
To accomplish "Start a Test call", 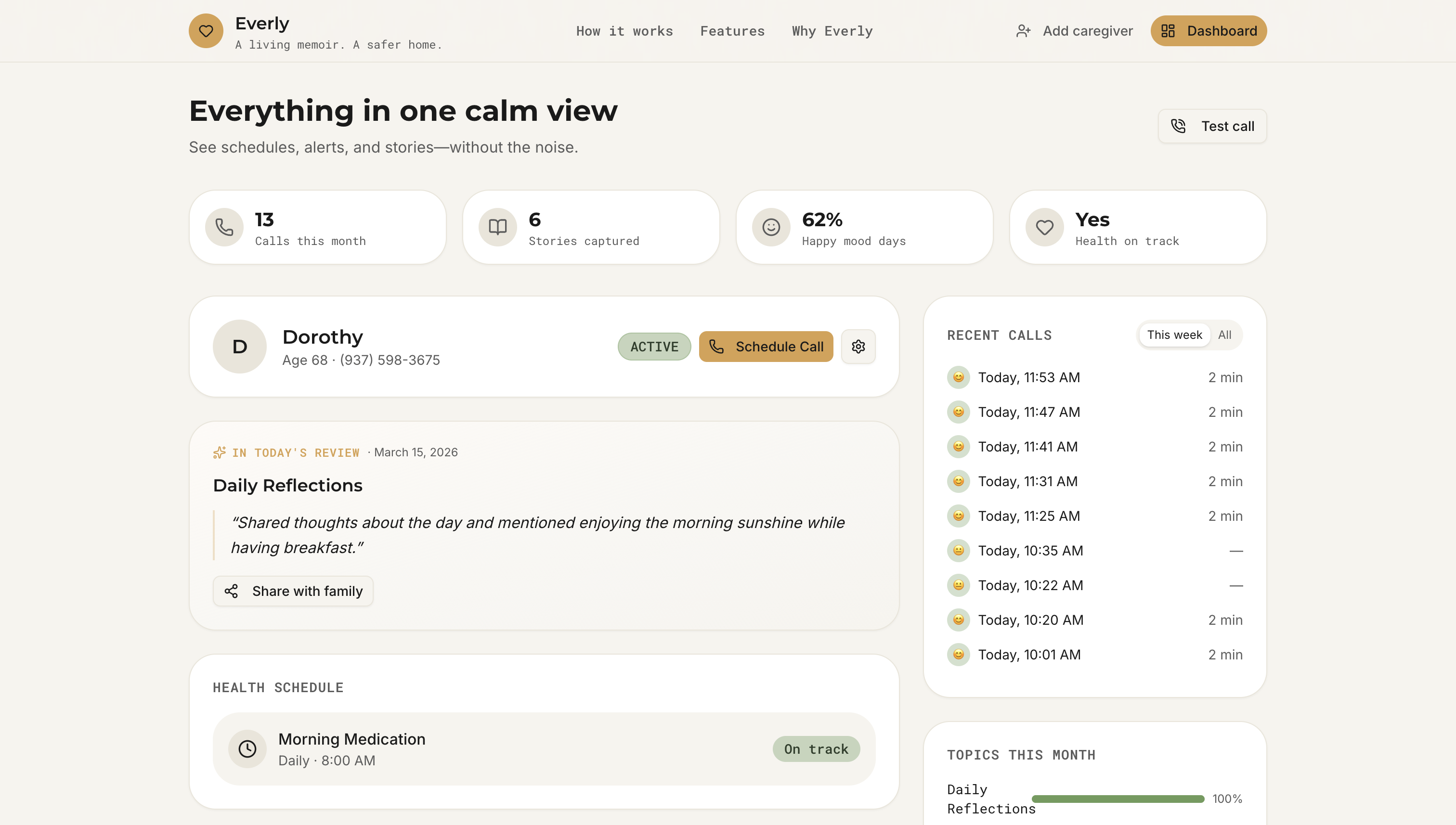I will tap(1212, 126).
